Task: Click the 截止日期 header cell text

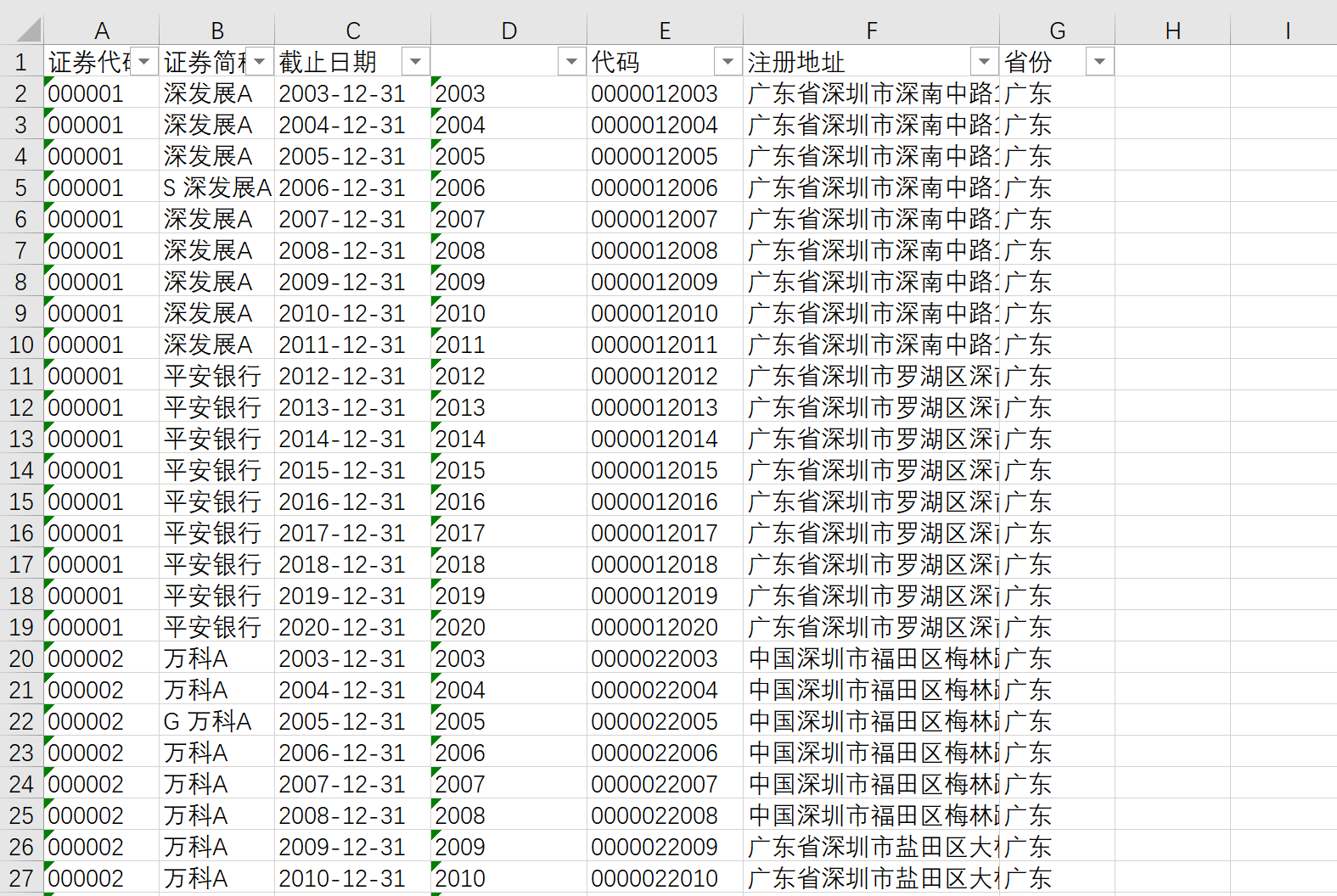Action: [328, 62]
